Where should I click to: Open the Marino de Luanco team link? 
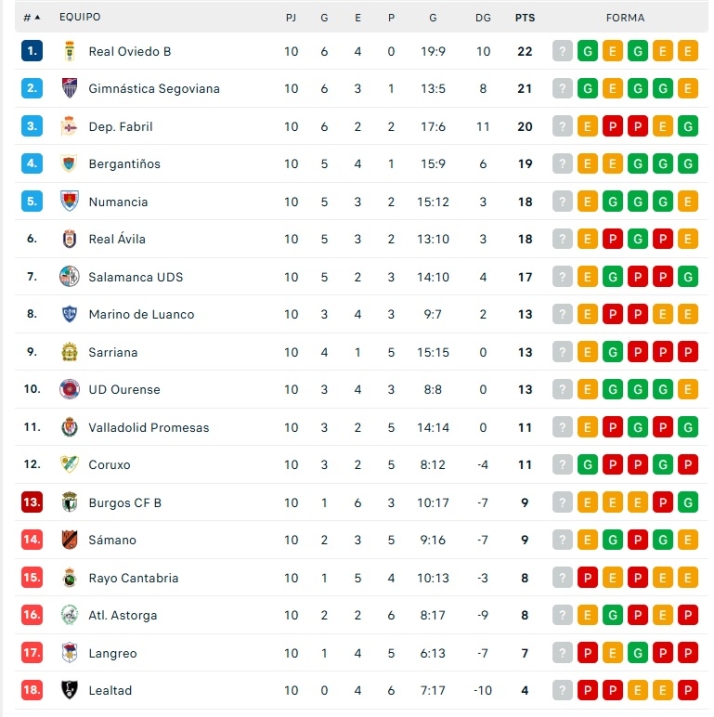point(141,314)
